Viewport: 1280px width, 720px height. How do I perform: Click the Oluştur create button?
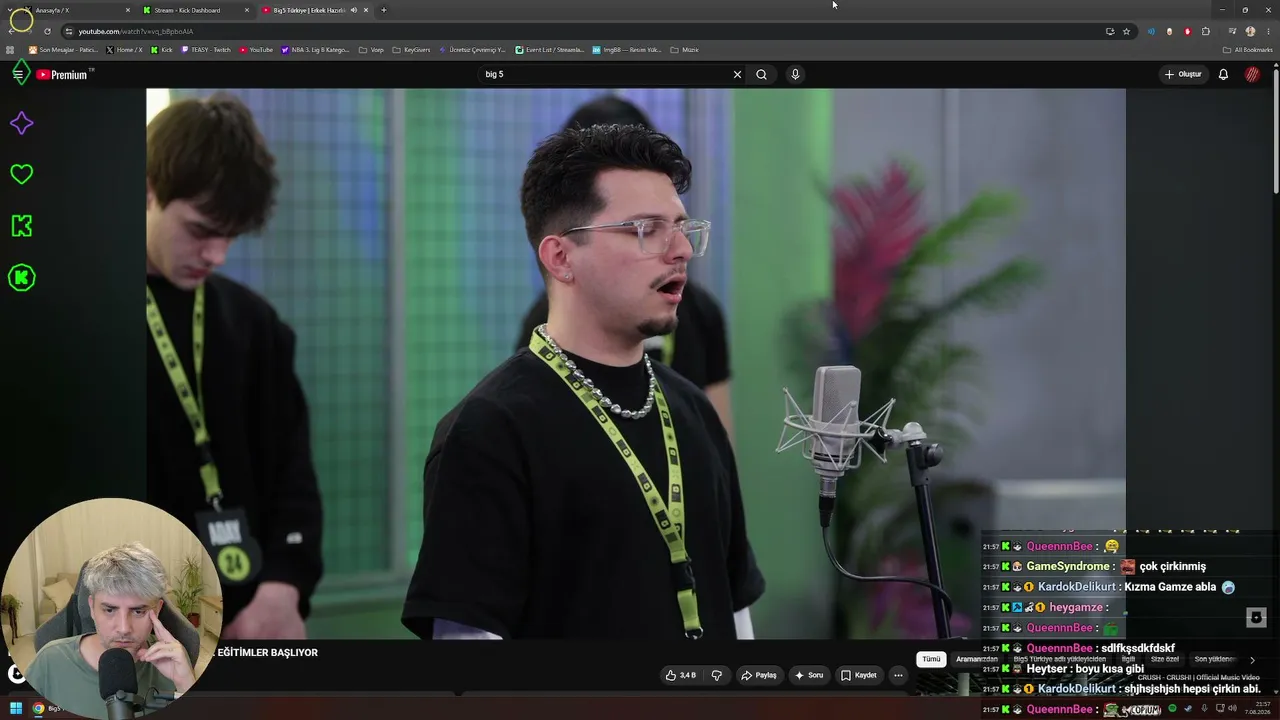tap(1183, 74)
